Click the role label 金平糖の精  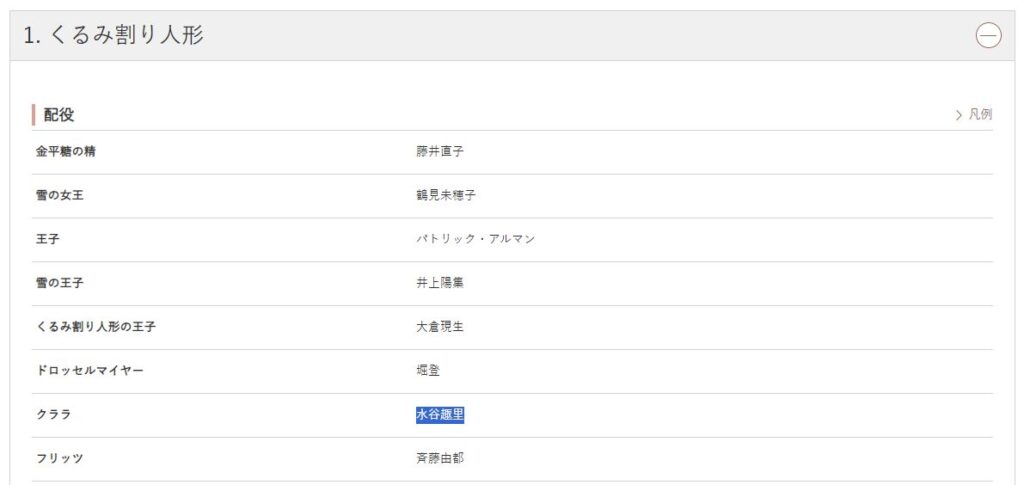(65, 151)
